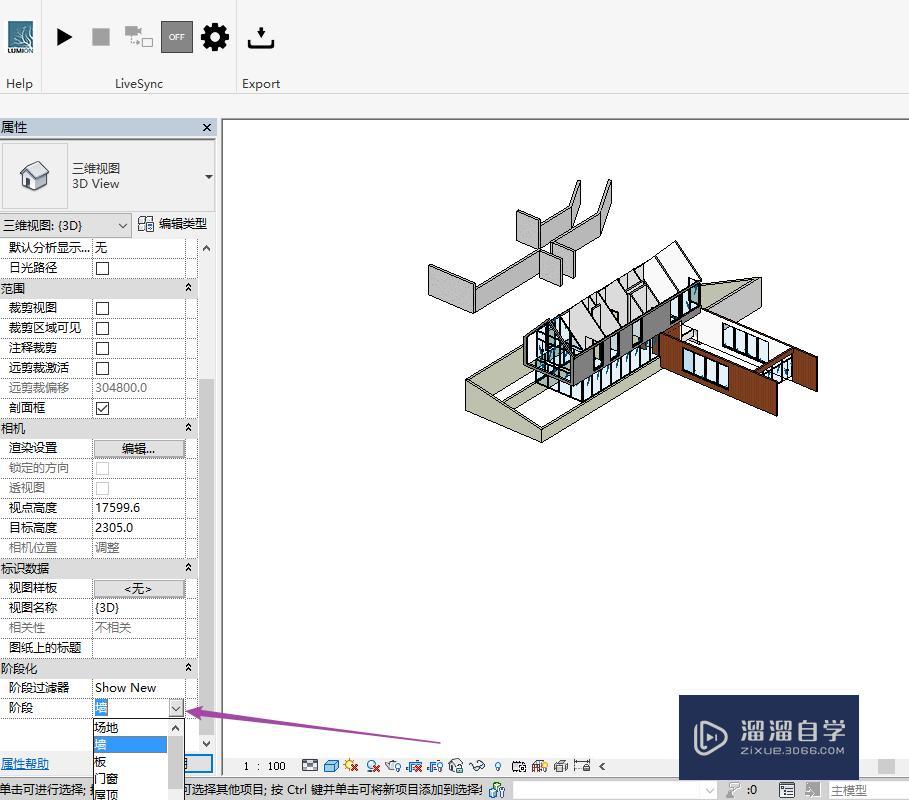
Task: Click show analytical model icon
Action: (x=540, y=766)
